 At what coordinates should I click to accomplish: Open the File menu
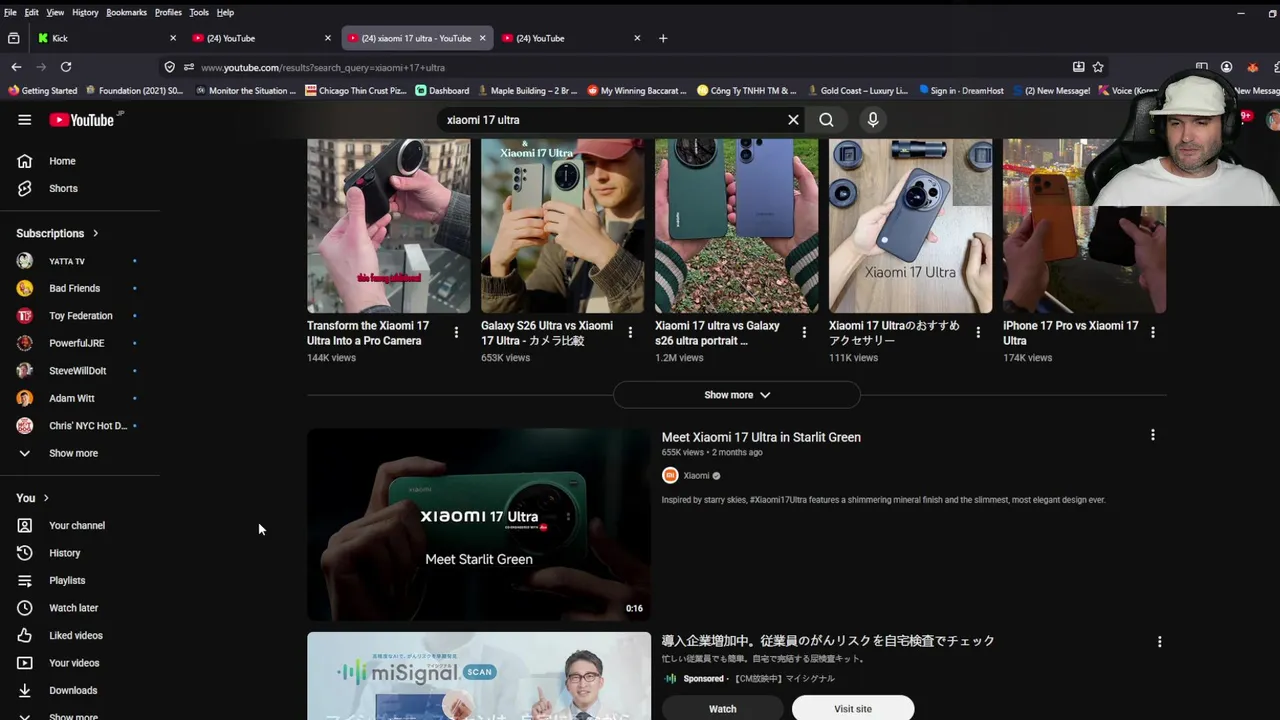[x=10, y=12]
